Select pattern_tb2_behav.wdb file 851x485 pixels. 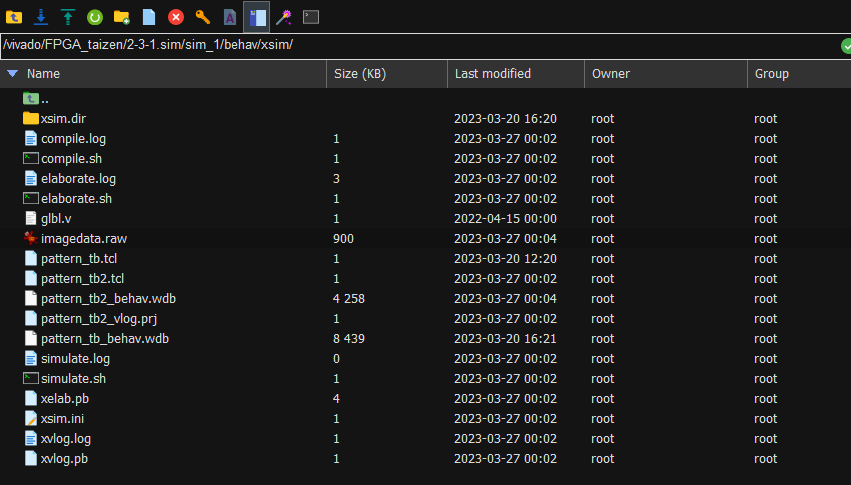pyautogui.click(x=426, y=299)
